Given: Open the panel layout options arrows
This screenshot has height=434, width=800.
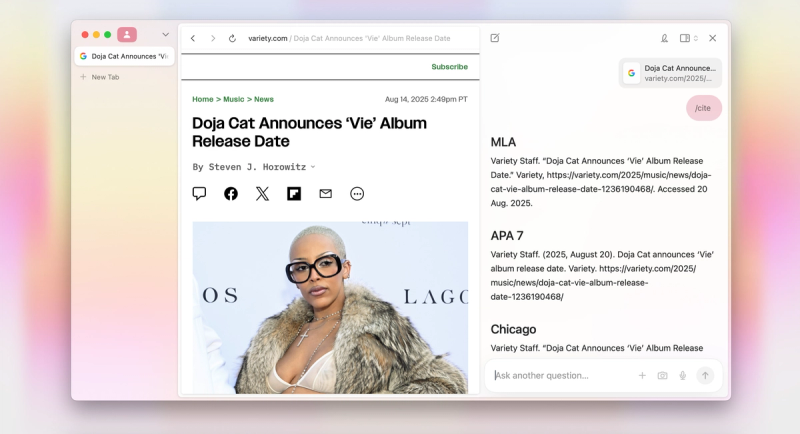Looking at the screenshot, I should (x=696, y=38).
